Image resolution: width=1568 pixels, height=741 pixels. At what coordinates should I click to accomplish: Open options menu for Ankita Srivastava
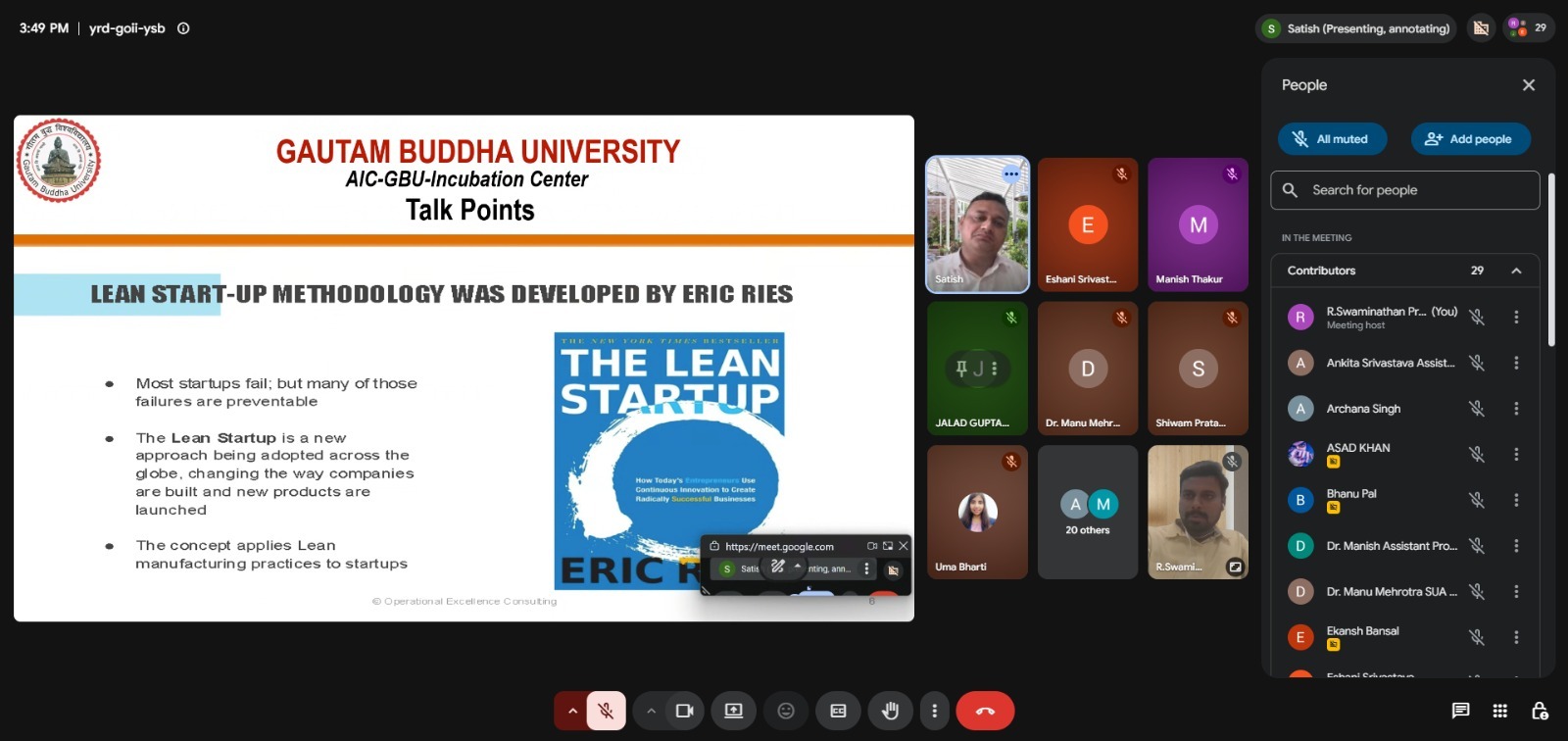click(x=1516, y=363)
